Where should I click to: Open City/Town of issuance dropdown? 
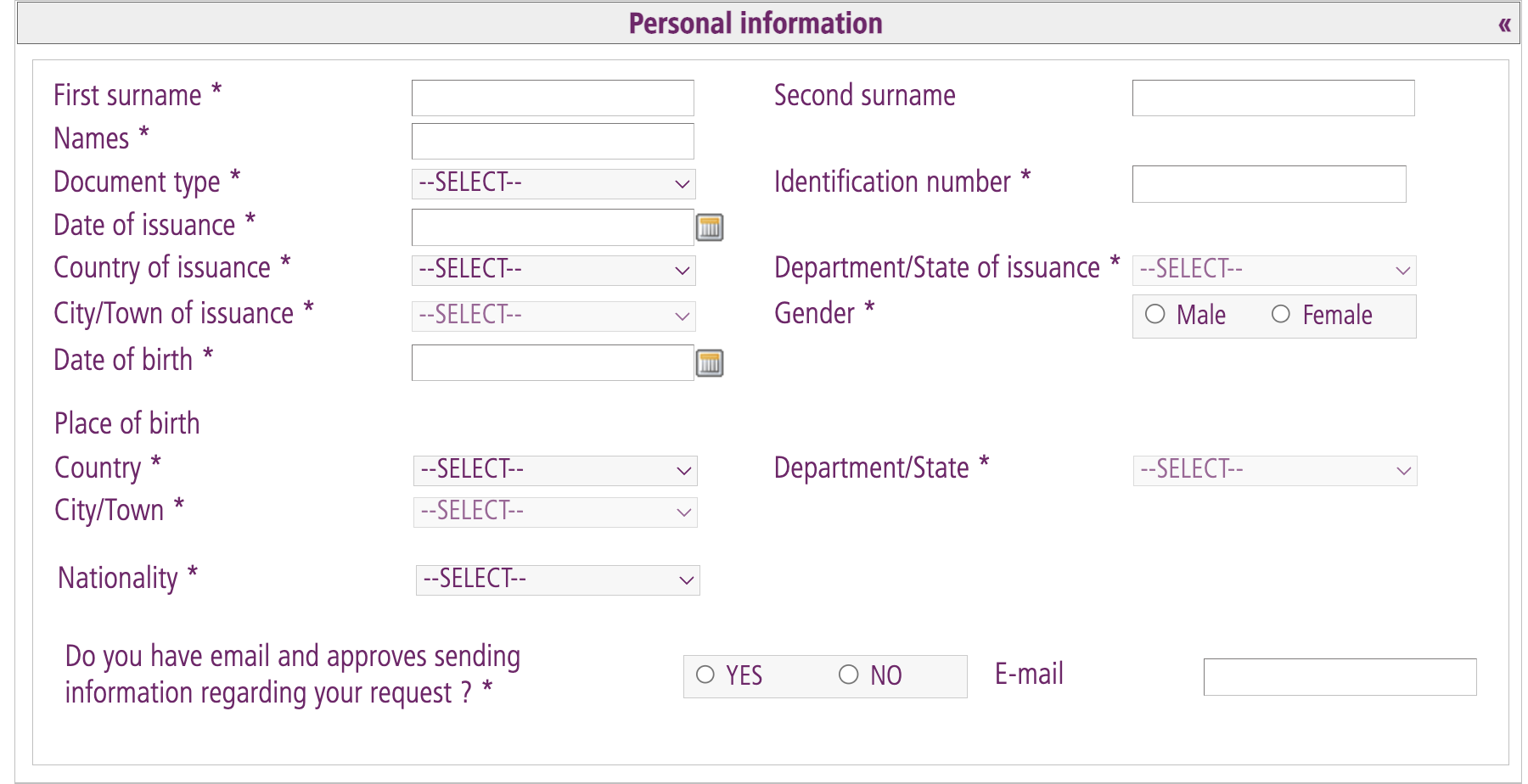[x=553, y=316]
